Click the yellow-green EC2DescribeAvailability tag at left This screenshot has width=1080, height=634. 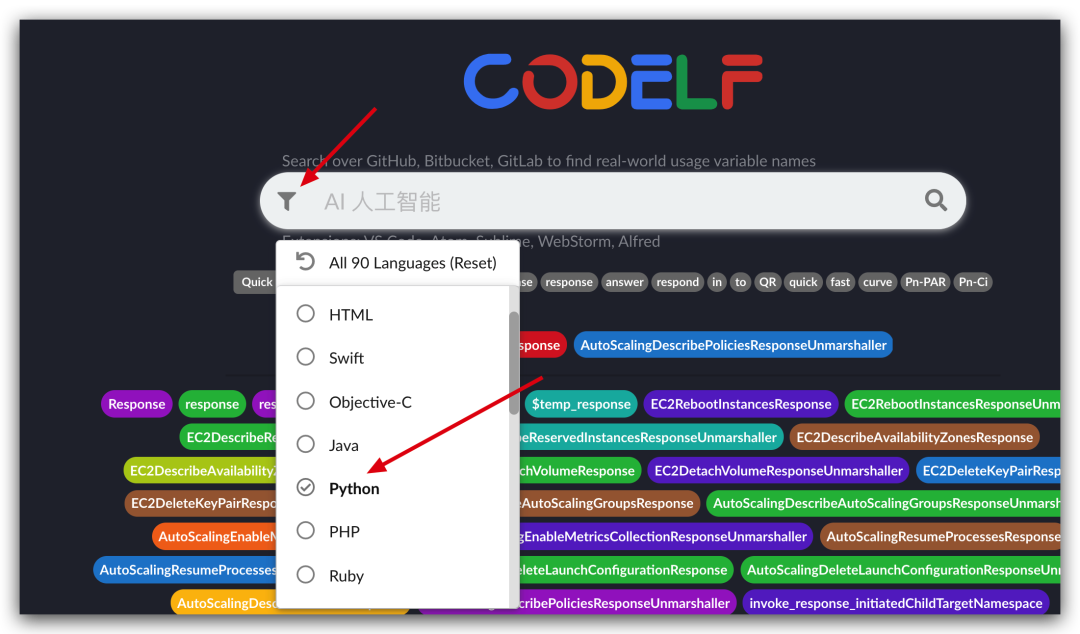point(200,471)
